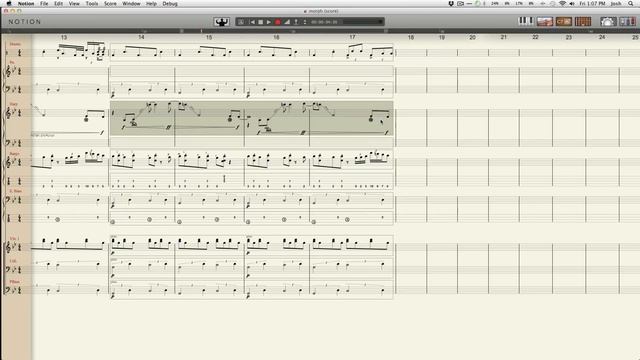640x360 pixels.
Task: Click the Wi-Fi status icon
Action: click(x=562, y=4)
